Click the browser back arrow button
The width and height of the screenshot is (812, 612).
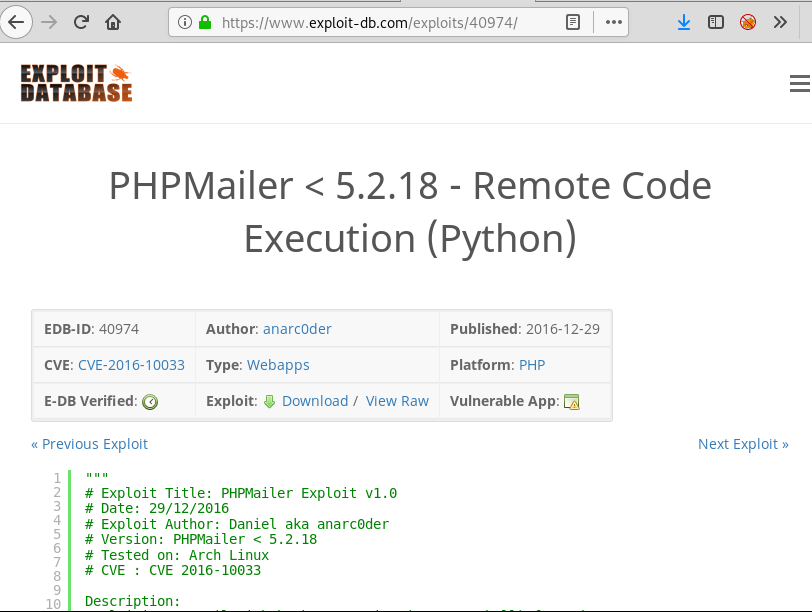click(17, 21)
